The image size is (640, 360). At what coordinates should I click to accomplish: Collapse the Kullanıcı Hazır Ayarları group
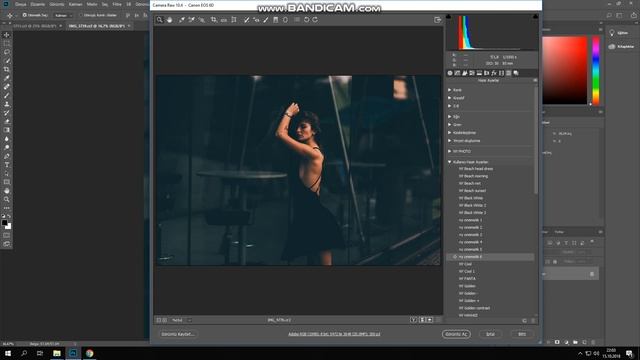[x=449, y=162]
